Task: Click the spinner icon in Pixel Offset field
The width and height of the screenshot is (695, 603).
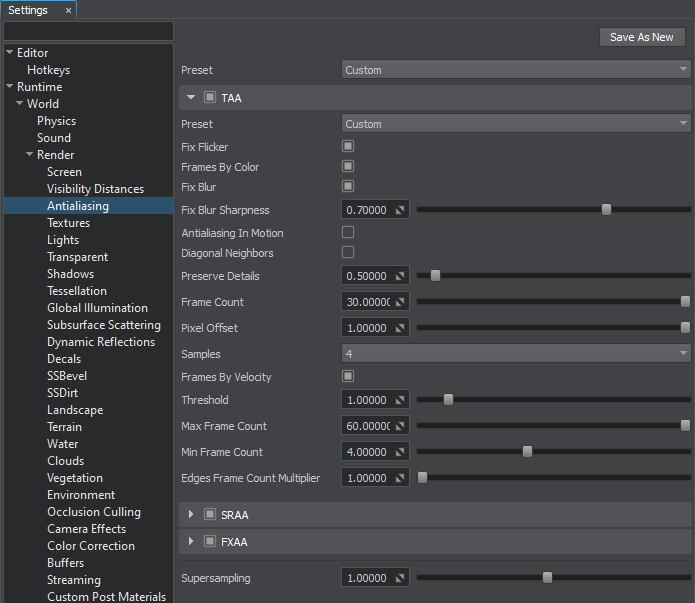Action: 400,328
